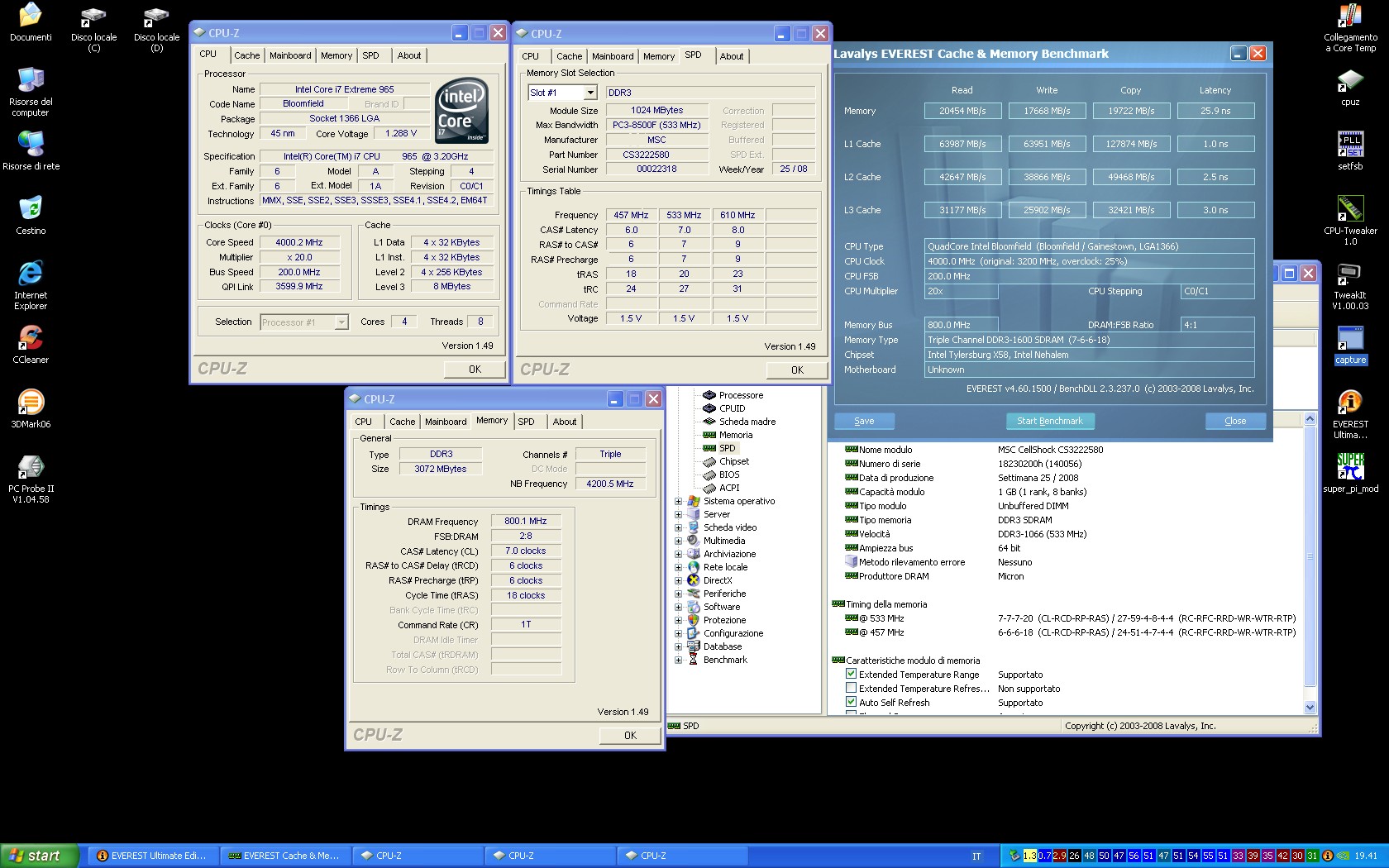Launch Internet Explorer from desktop
This screenshot has width=1389, height=868.
tap(31, 285)
